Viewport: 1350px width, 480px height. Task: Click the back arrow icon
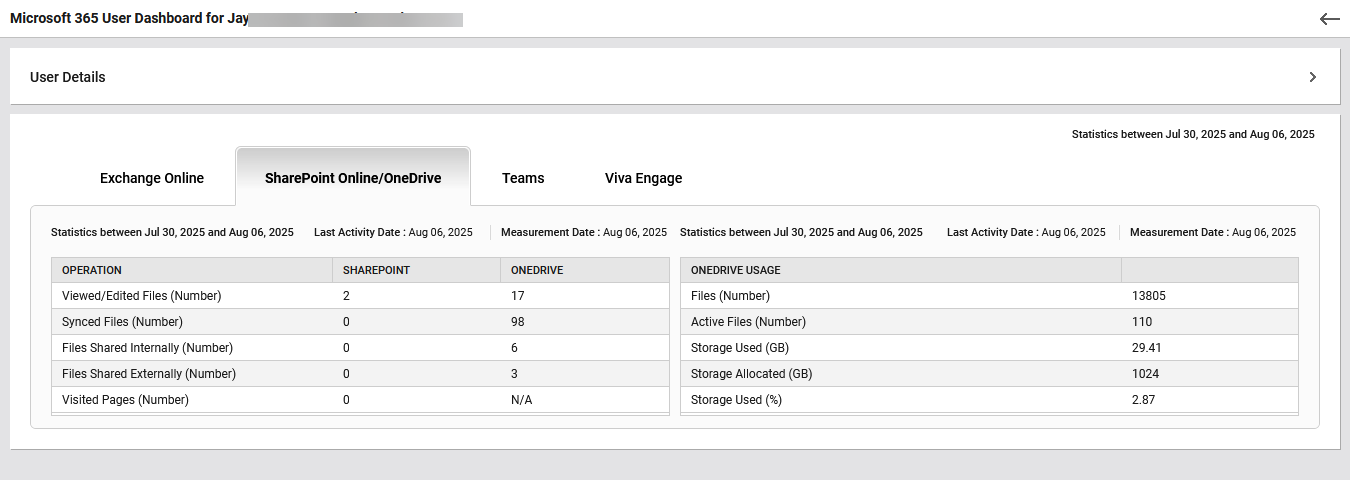[x=1329, y=19]
